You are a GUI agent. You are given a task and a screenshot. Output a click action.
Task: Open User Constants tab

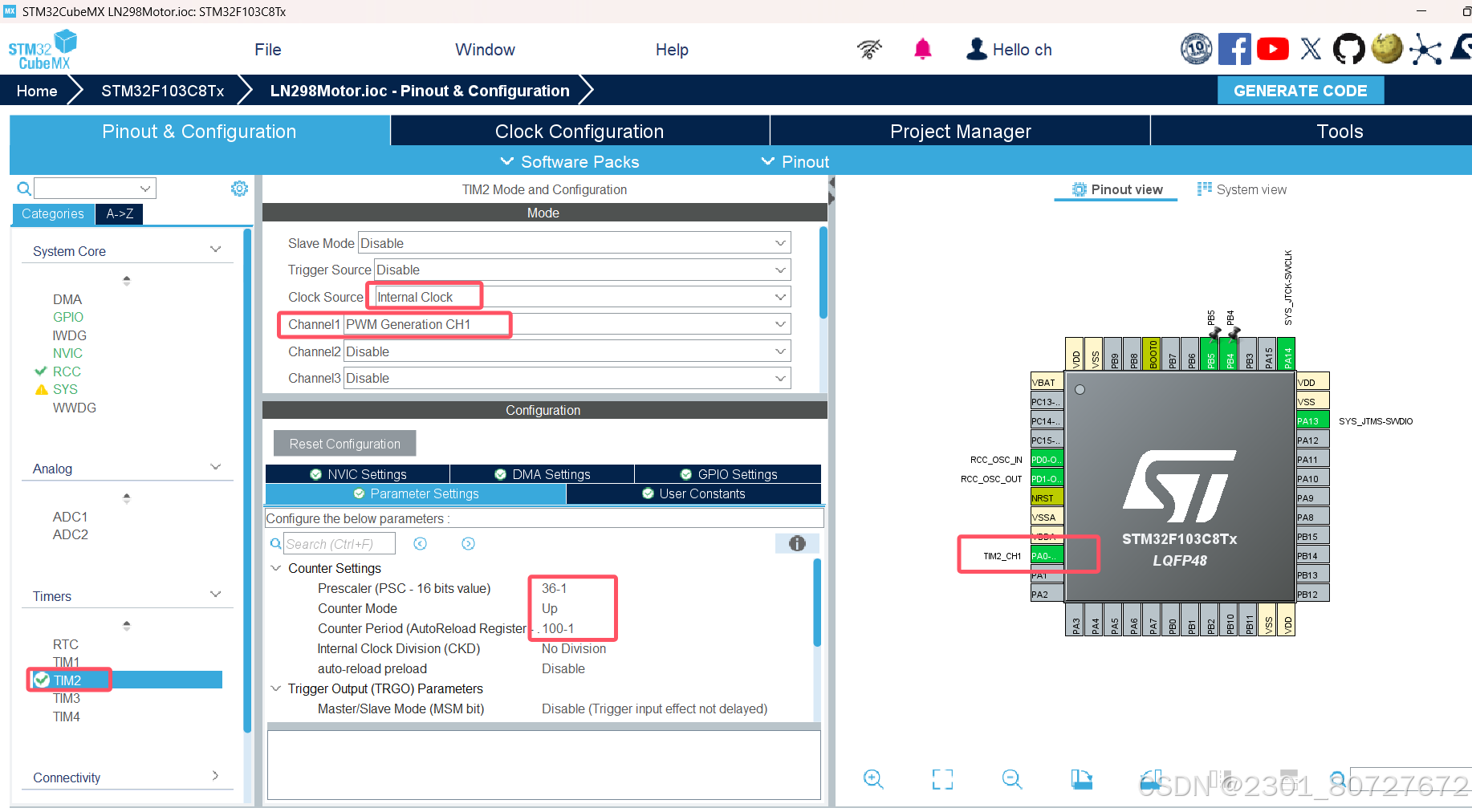tap(693, 493)
